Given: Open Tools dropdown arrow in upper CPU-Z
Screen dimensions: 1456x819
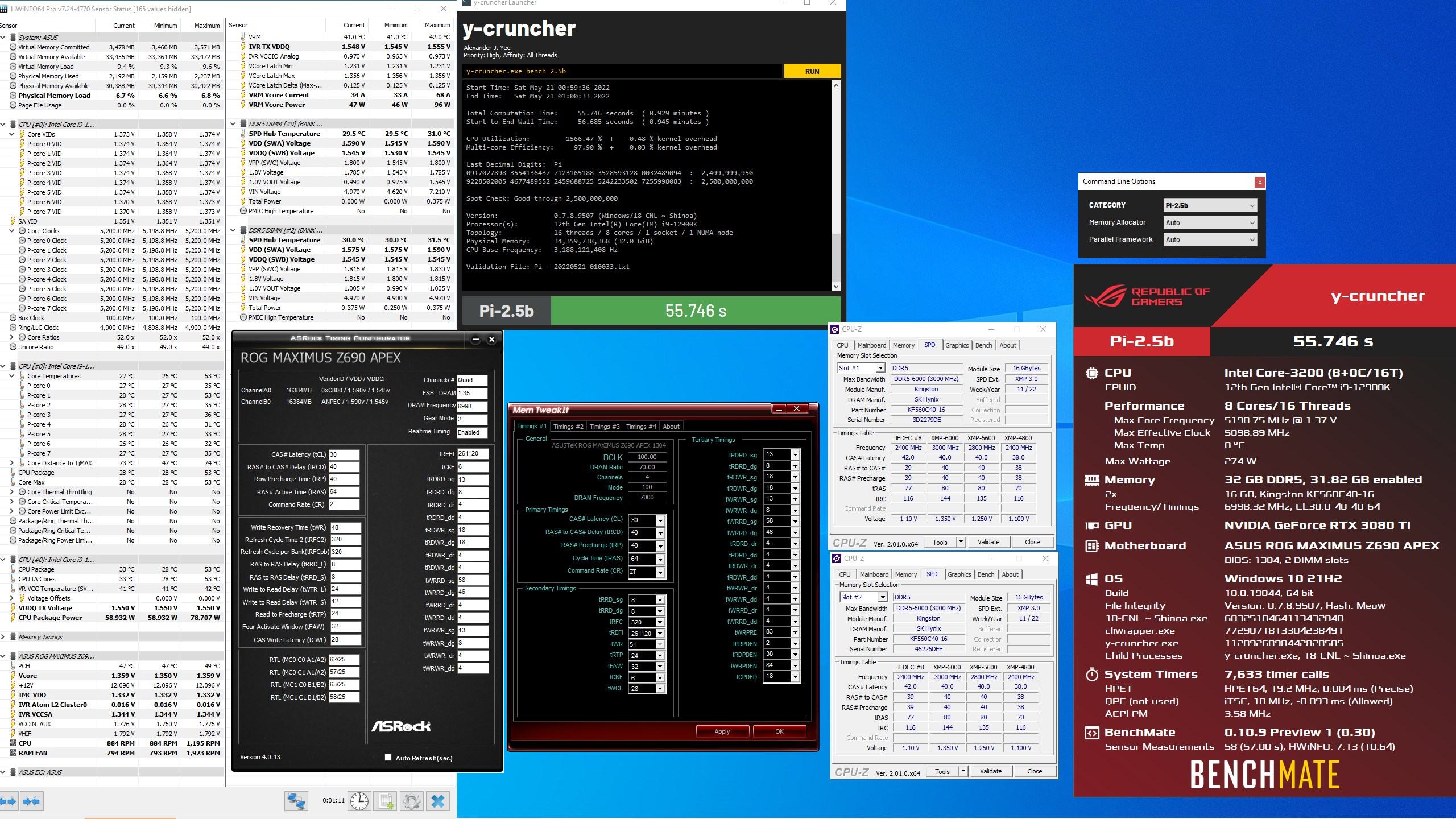Looking at the screenshot, I should click(x=961, y=542).
